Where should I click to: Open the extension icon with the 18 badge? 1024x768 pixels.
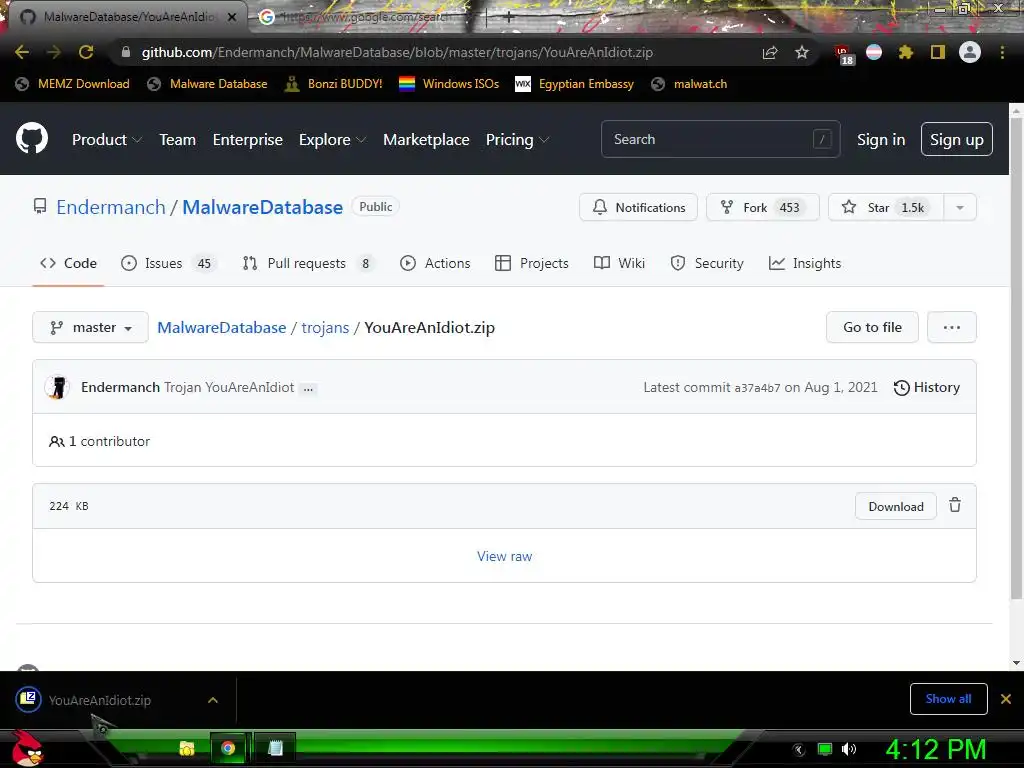point(844,54)
